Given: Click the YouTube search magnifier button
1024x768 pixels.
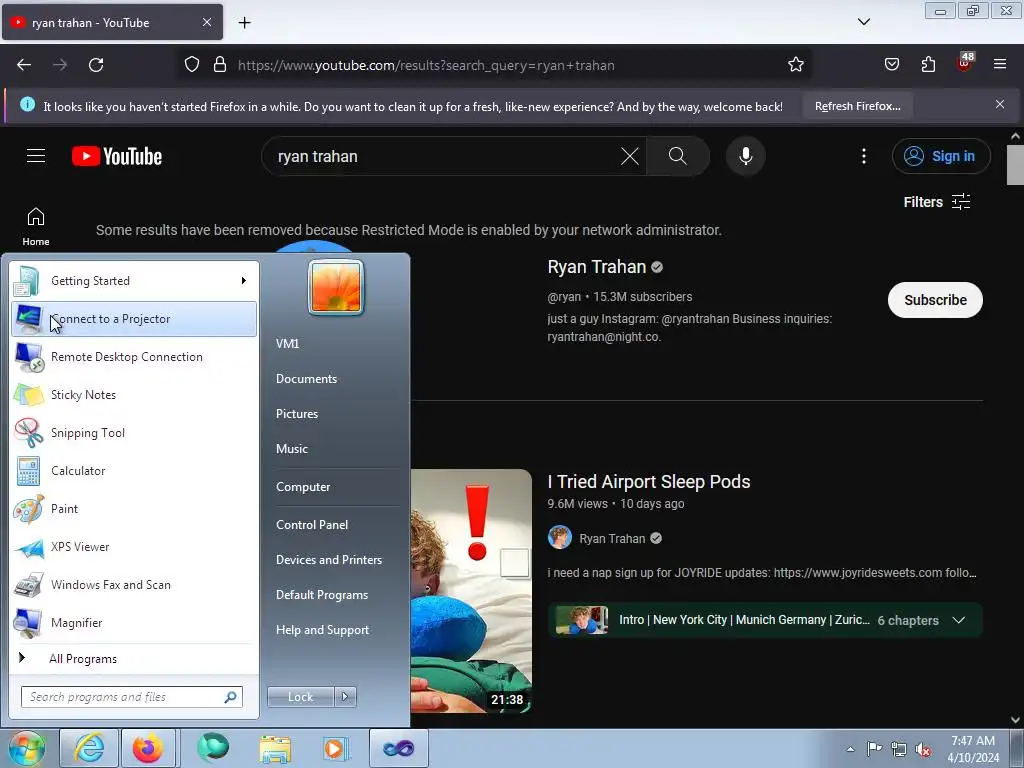Looking at the screenshot, I should point(678,156).
